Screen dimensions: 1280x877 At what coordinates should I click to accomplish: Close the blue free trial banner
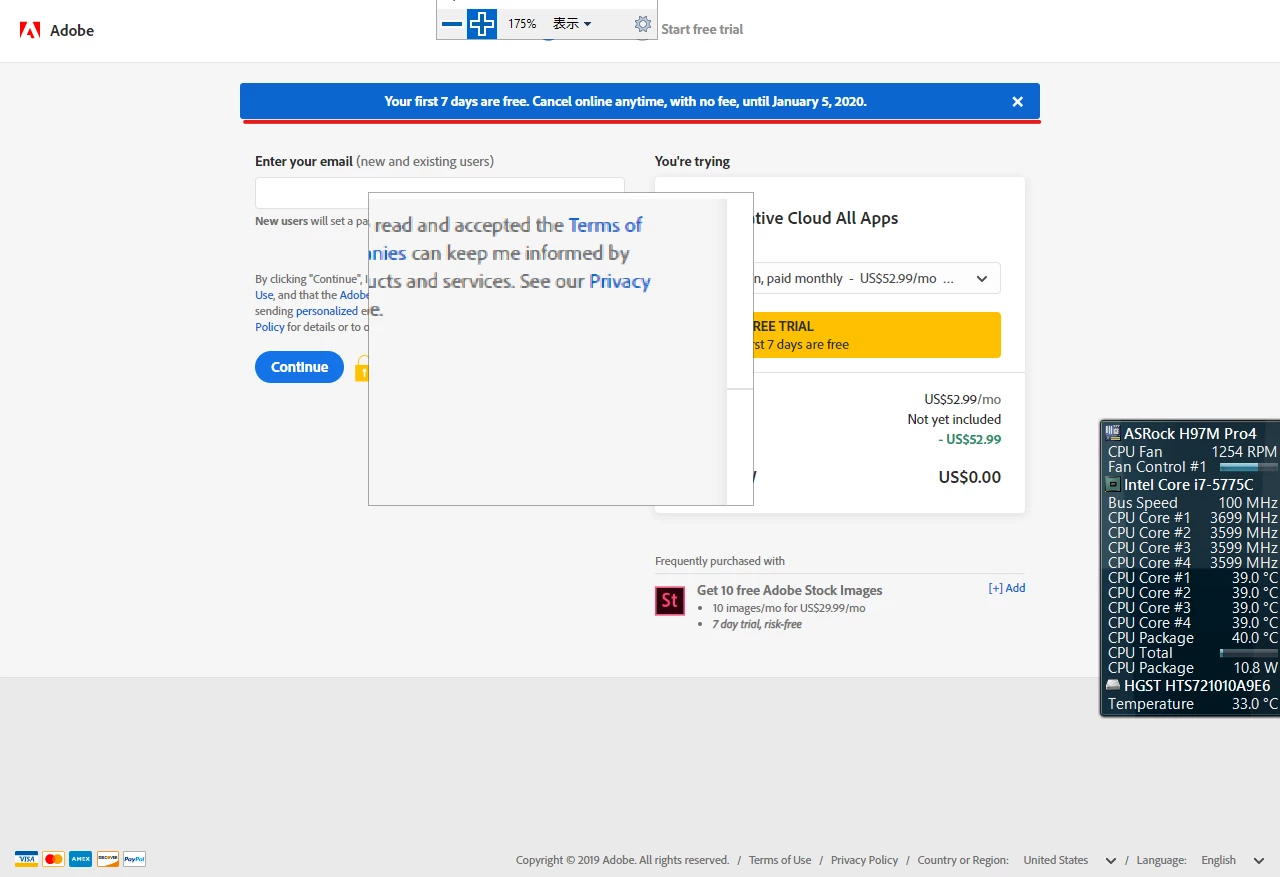pyautogui.click(x=1017, y=101)
